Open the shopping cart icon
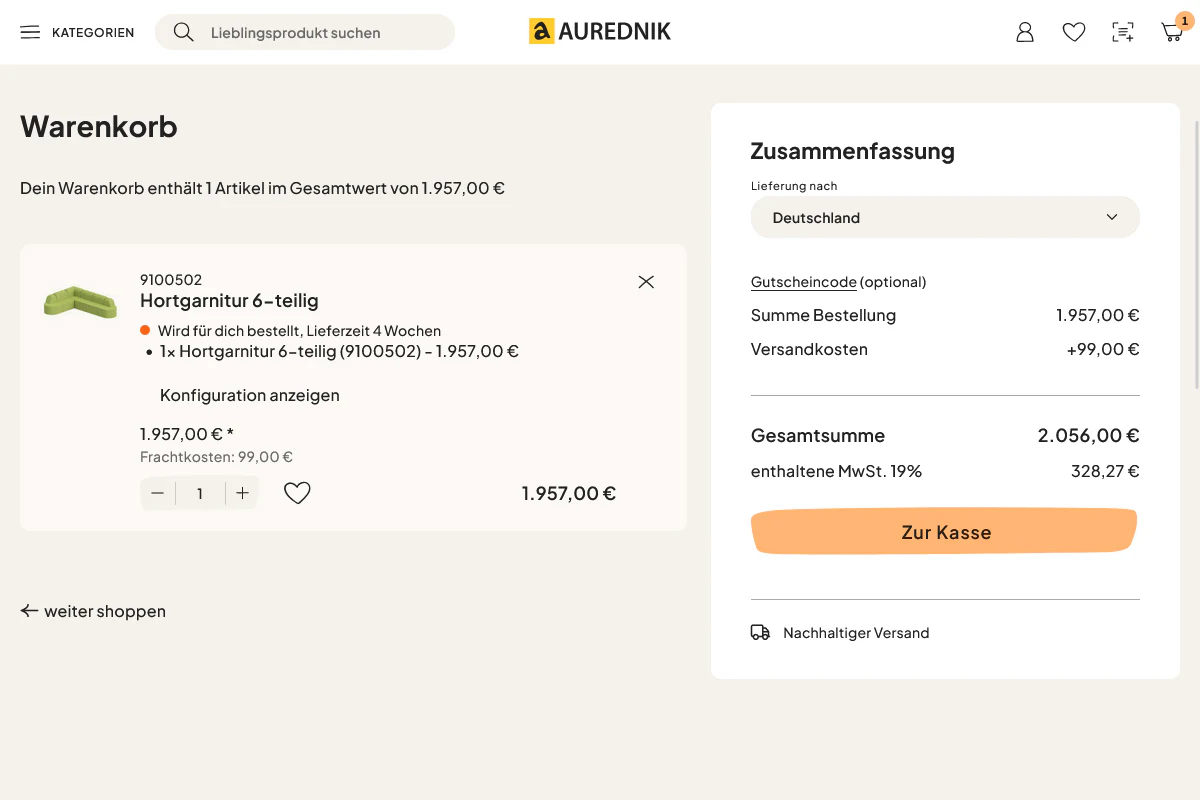1200x800 pixels. pos(1172,32)
